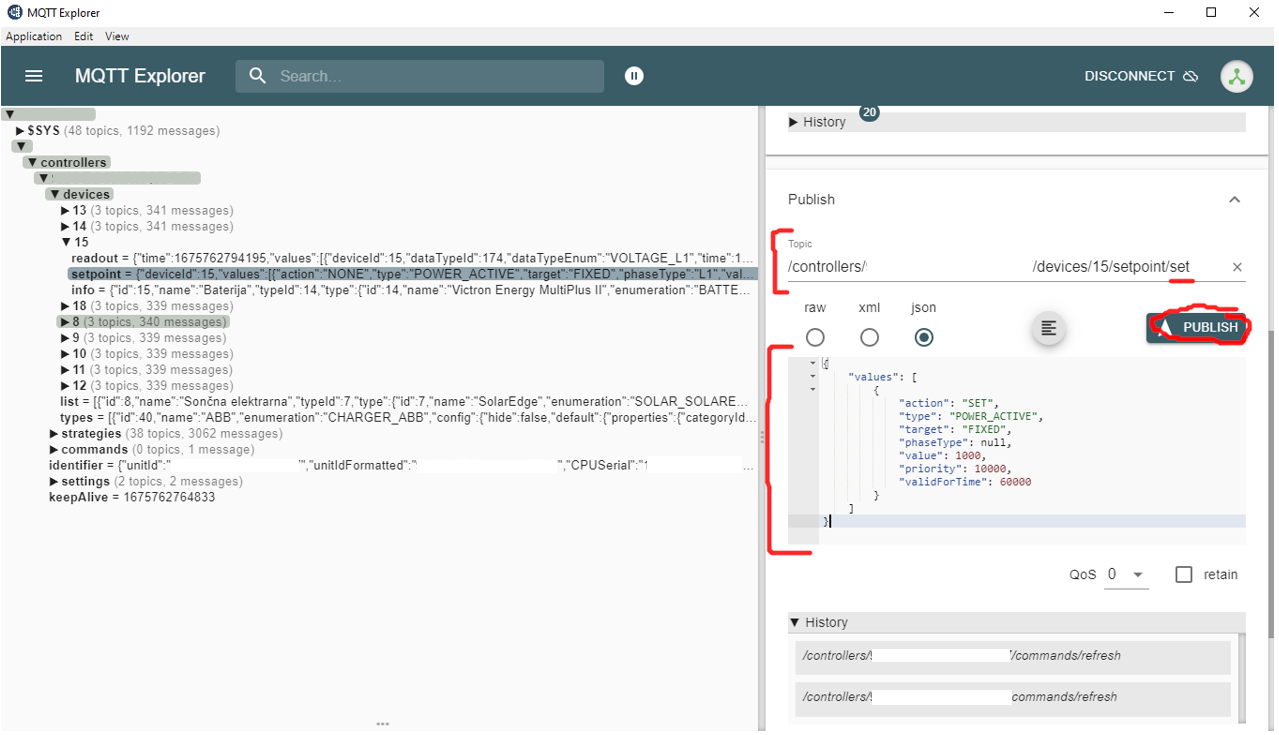
Task: Click the history badge showing 20
Action: point(869,113)
